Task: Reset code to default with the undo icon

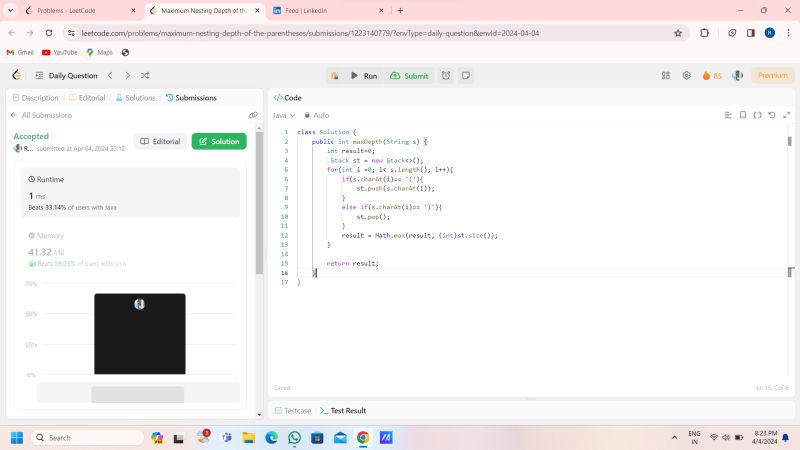Action: (x=771, y=115)
